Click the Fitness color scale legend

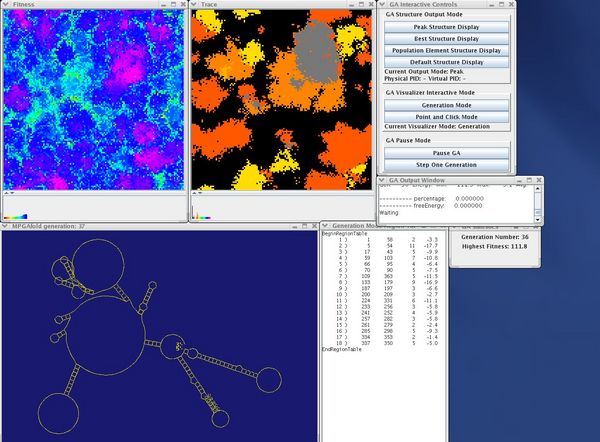coord(15,216)
